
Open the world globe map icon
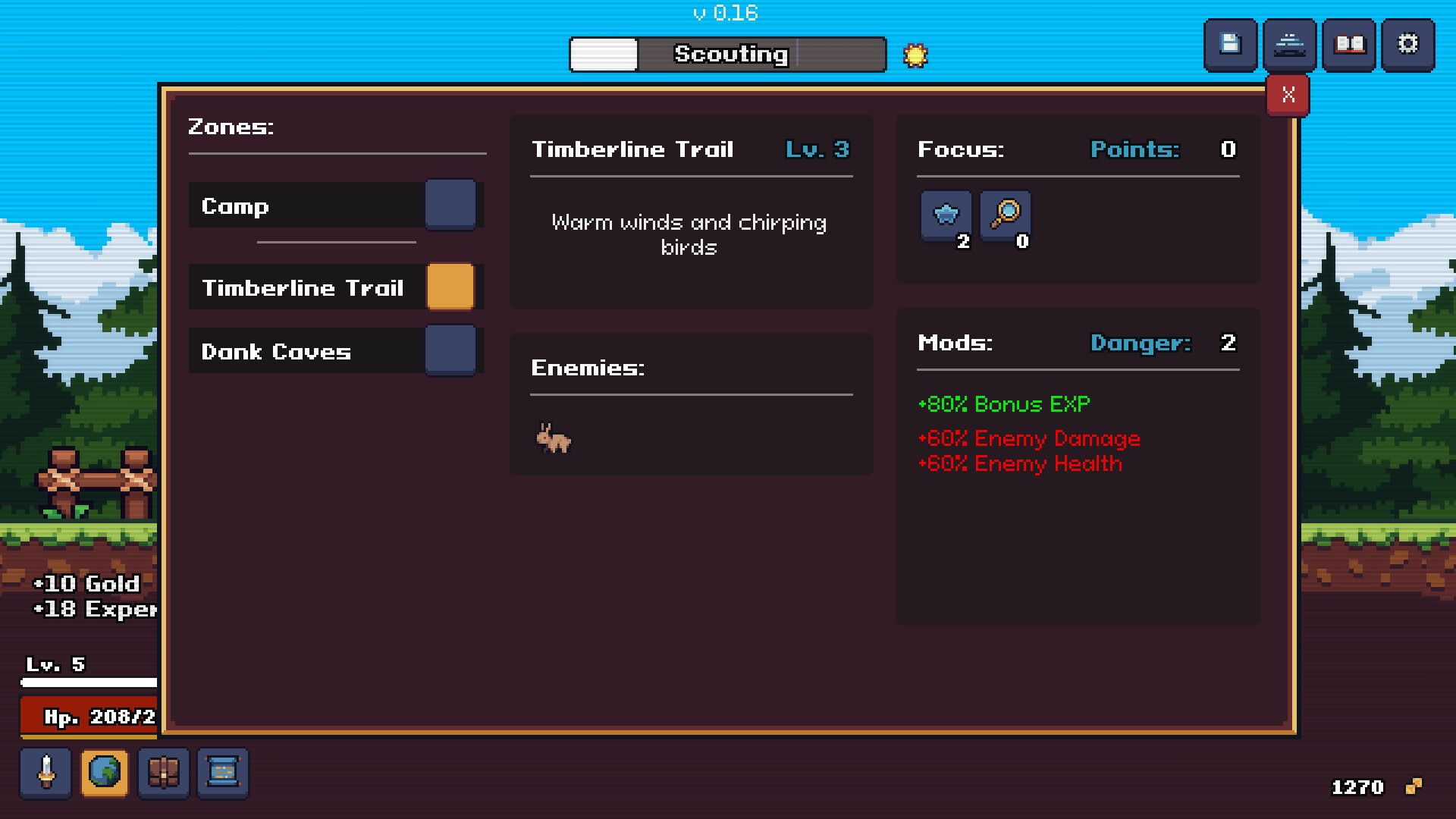point(105,773)
